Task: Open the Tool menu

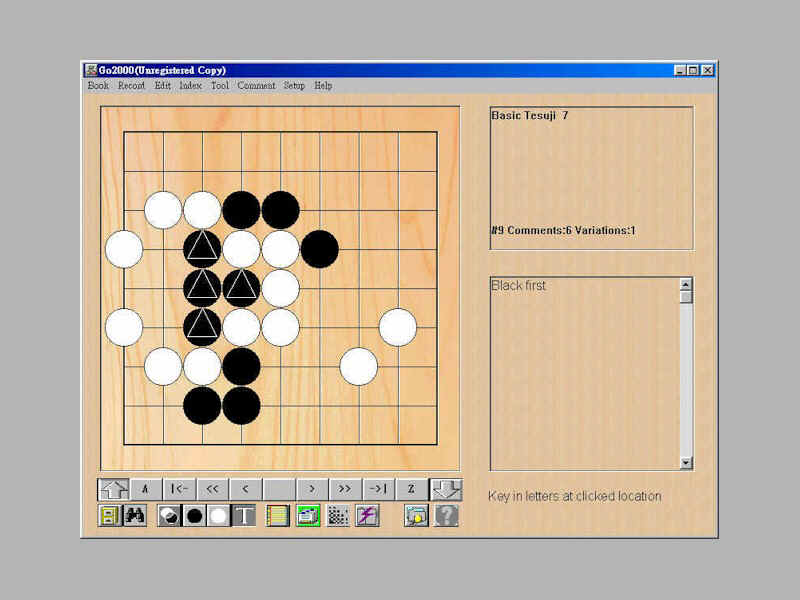Action: (220, 86)
